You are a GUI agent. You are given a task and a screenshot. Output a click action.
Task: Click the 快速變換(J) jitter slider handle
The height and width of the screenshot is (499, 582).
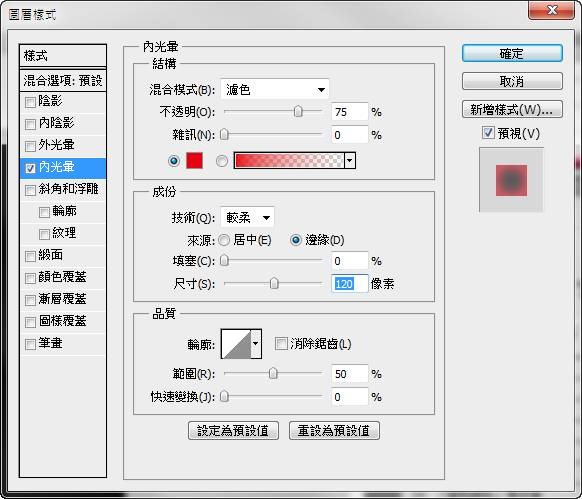224,397
